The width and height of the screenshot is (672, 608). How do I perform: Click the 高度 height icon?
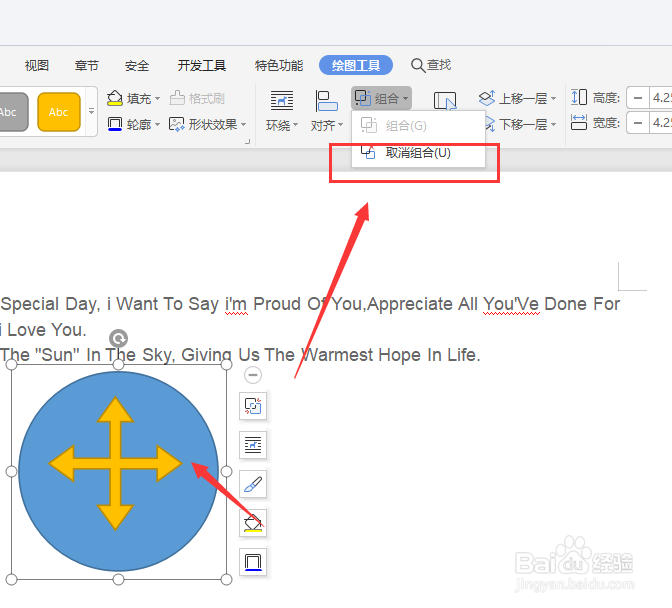579,97
